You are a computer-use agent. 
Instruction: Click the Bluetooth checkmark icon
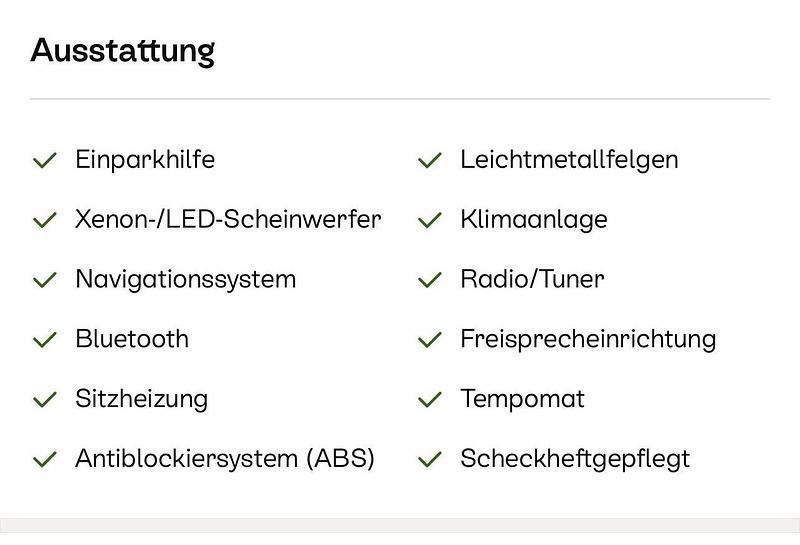pos(45,340)
